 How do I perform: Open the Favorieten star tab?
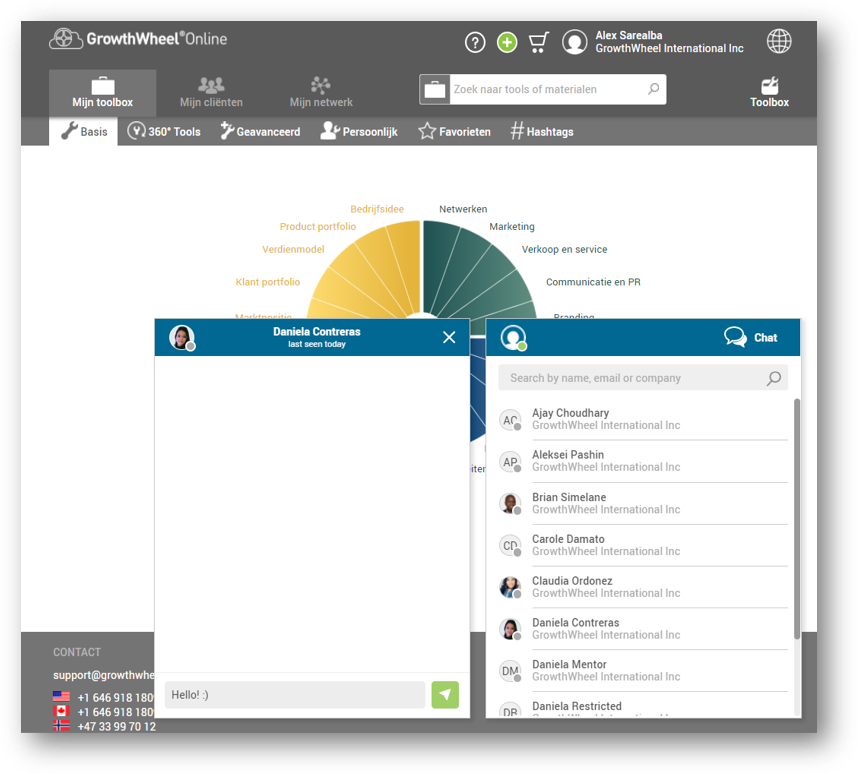[x=454, y=131]
